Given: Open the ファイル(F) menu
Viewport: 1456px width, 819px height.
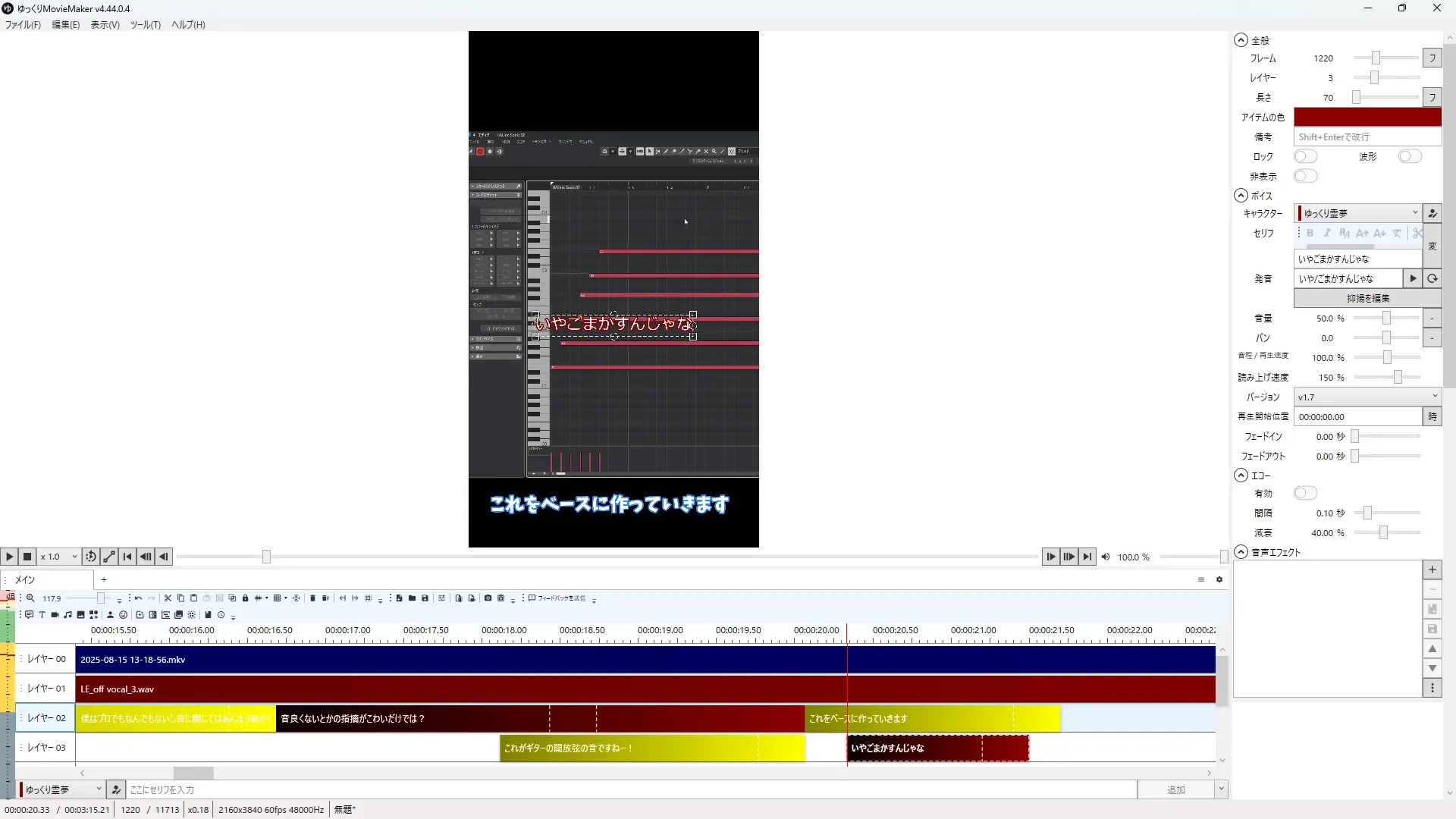Looking at the screenshot, I should coord(23,24).
